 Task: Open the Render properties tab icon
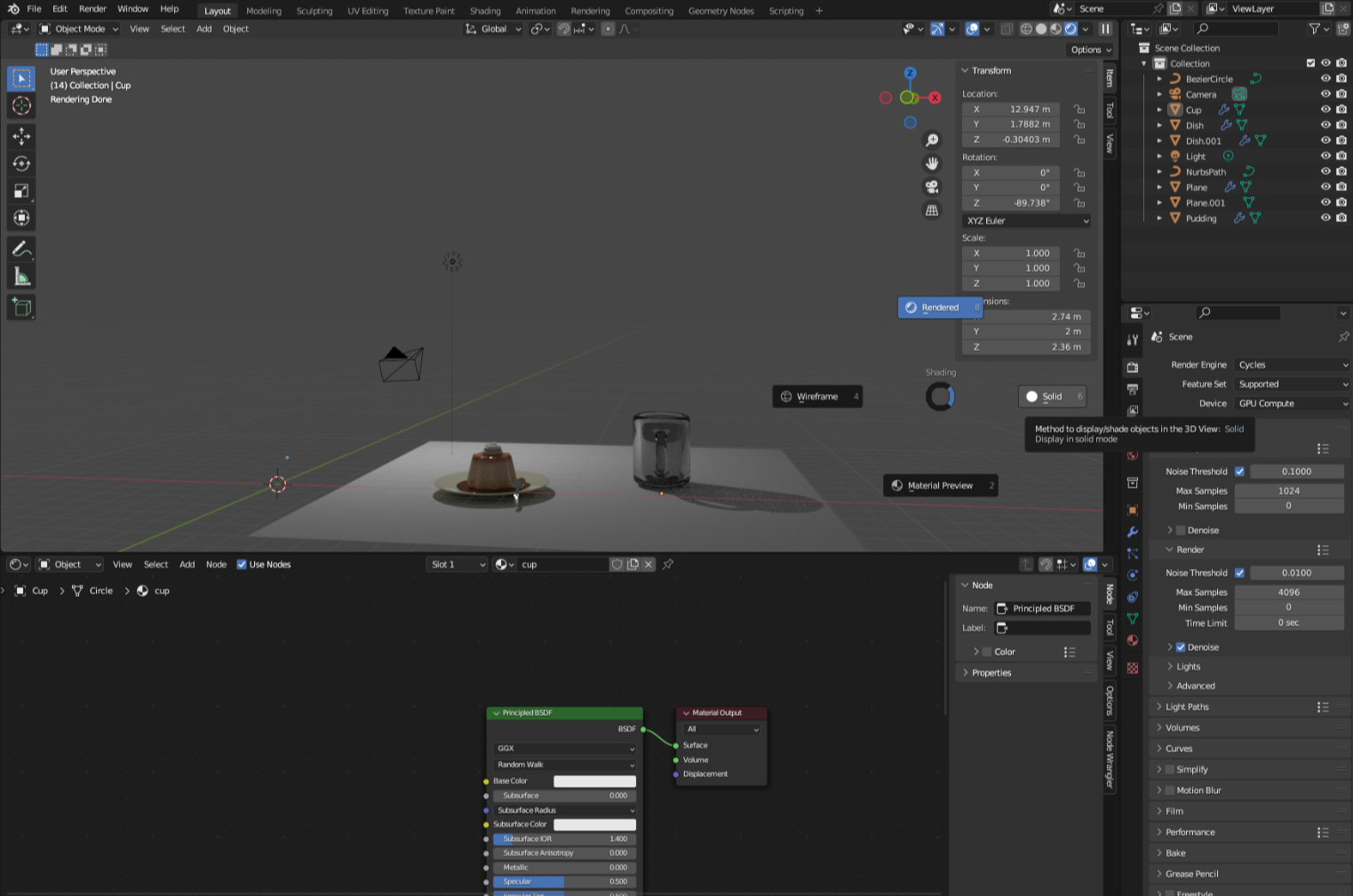(1133, 367)
